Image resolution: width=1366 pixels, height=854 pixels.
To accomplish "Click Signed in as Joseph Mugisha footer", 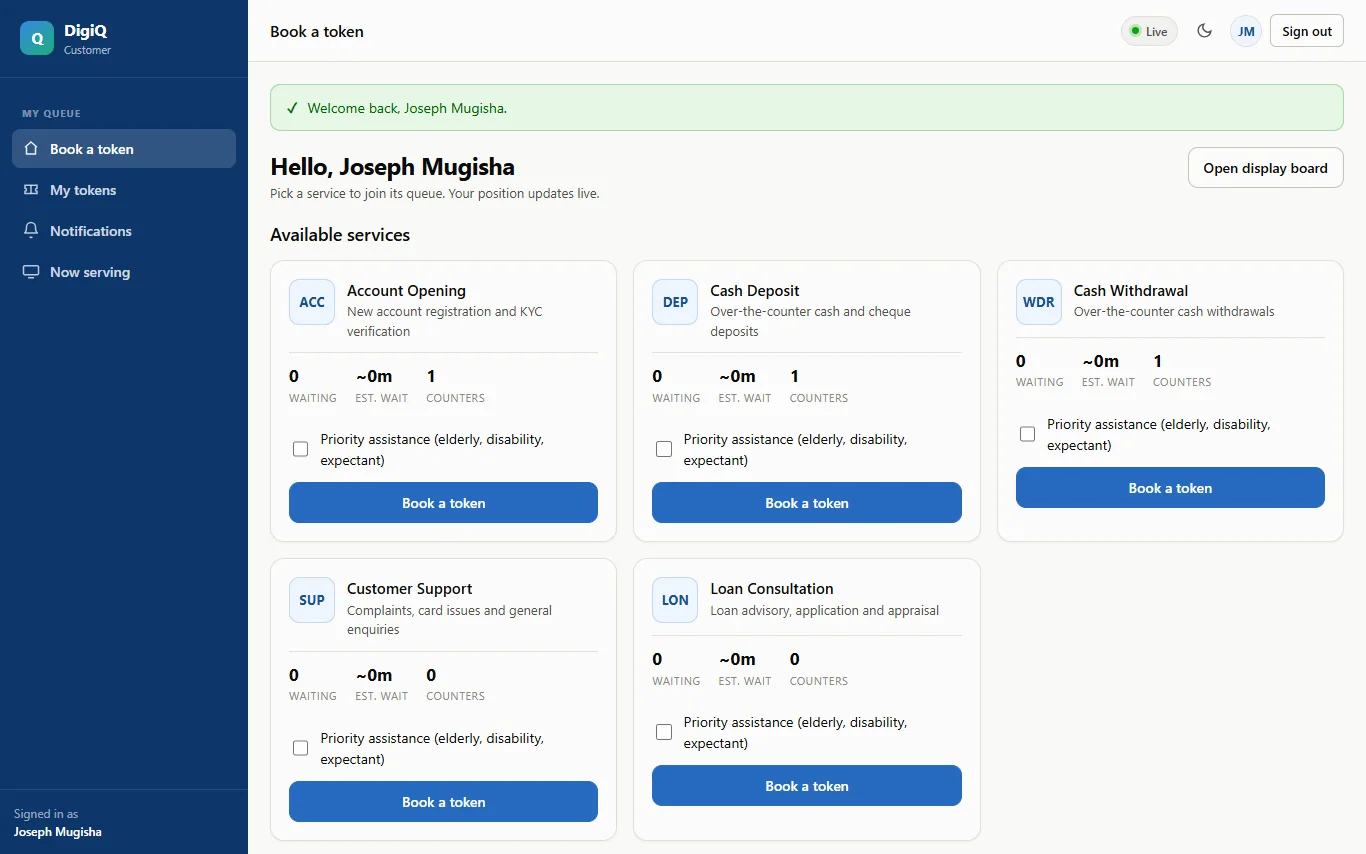I will pyautogui.click(x=58, y=823).
